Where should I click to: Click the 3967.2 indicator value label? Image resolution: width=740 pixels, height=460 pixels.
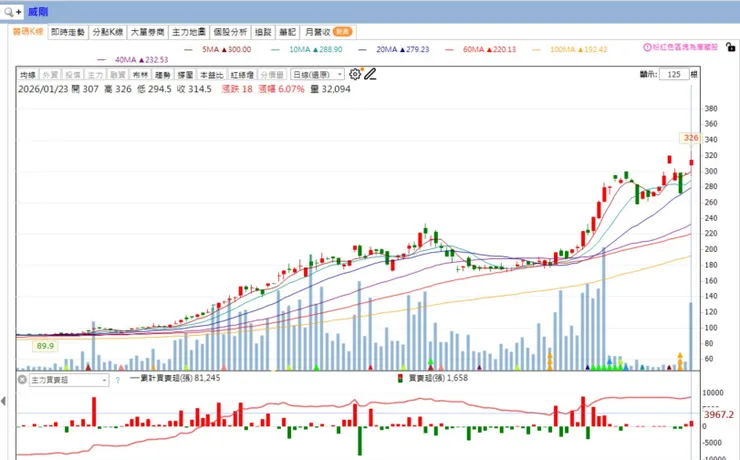(719, 415)
